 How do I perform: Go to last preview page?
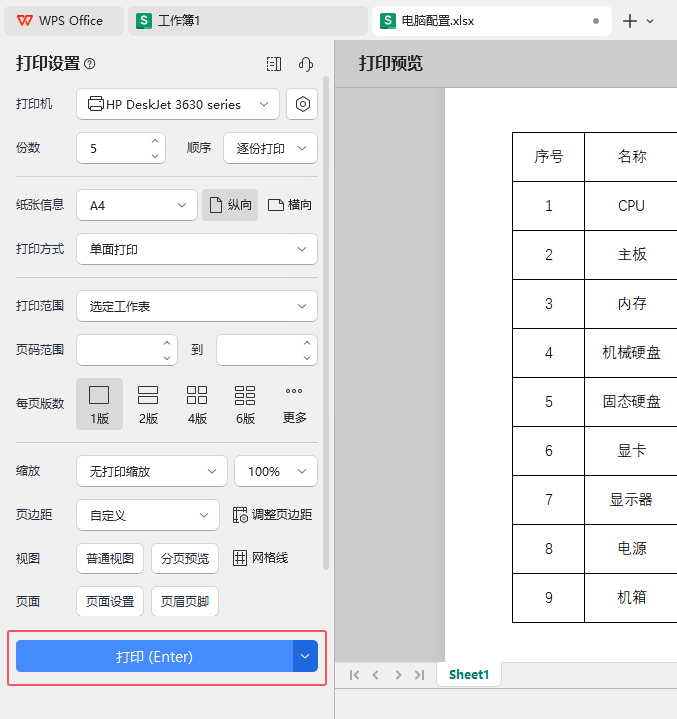[419, 675]
